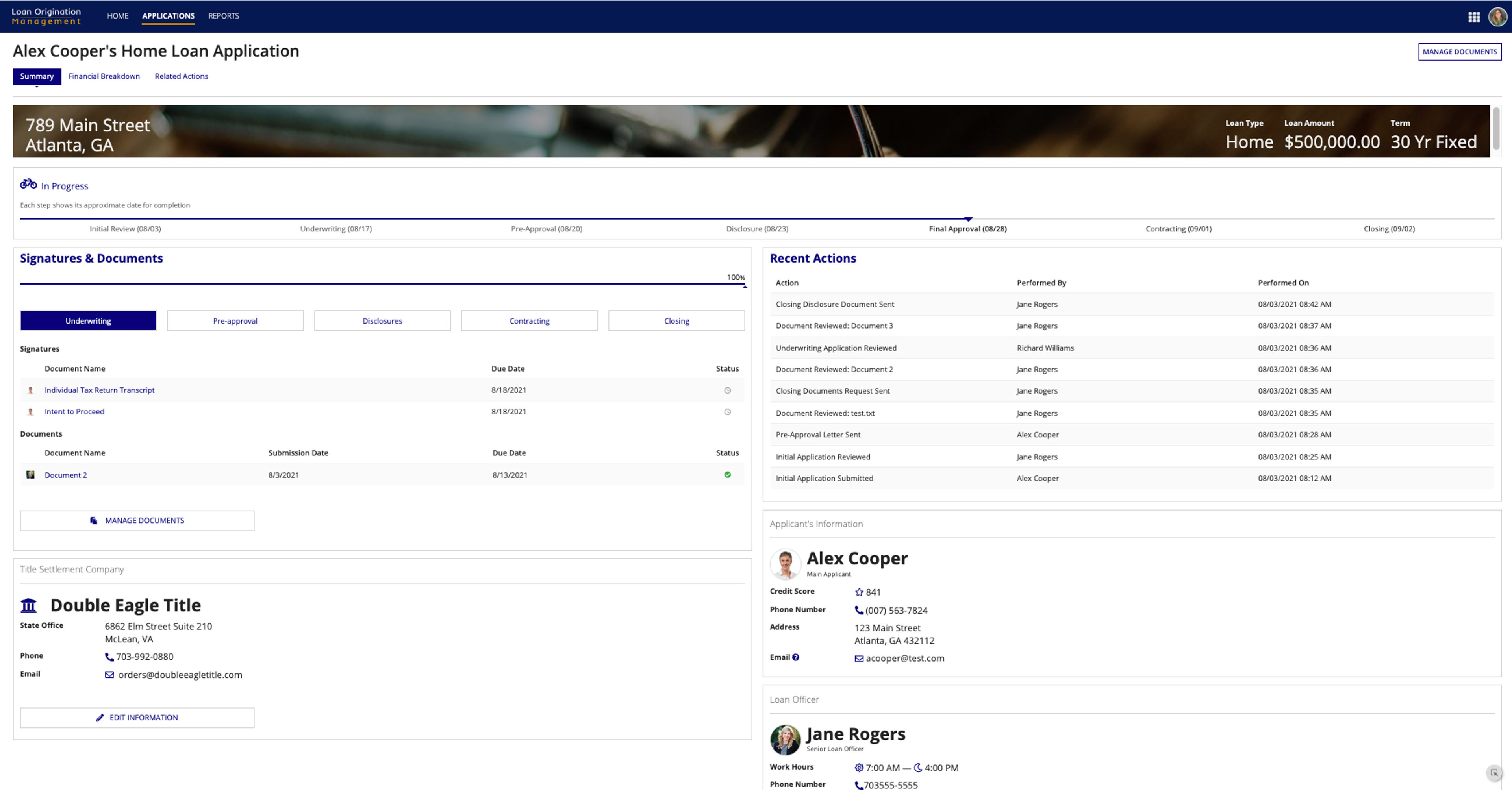Open the APPLICATIONS nav item
This screenshot has height=790, width=1512.
tap(168, 16)
